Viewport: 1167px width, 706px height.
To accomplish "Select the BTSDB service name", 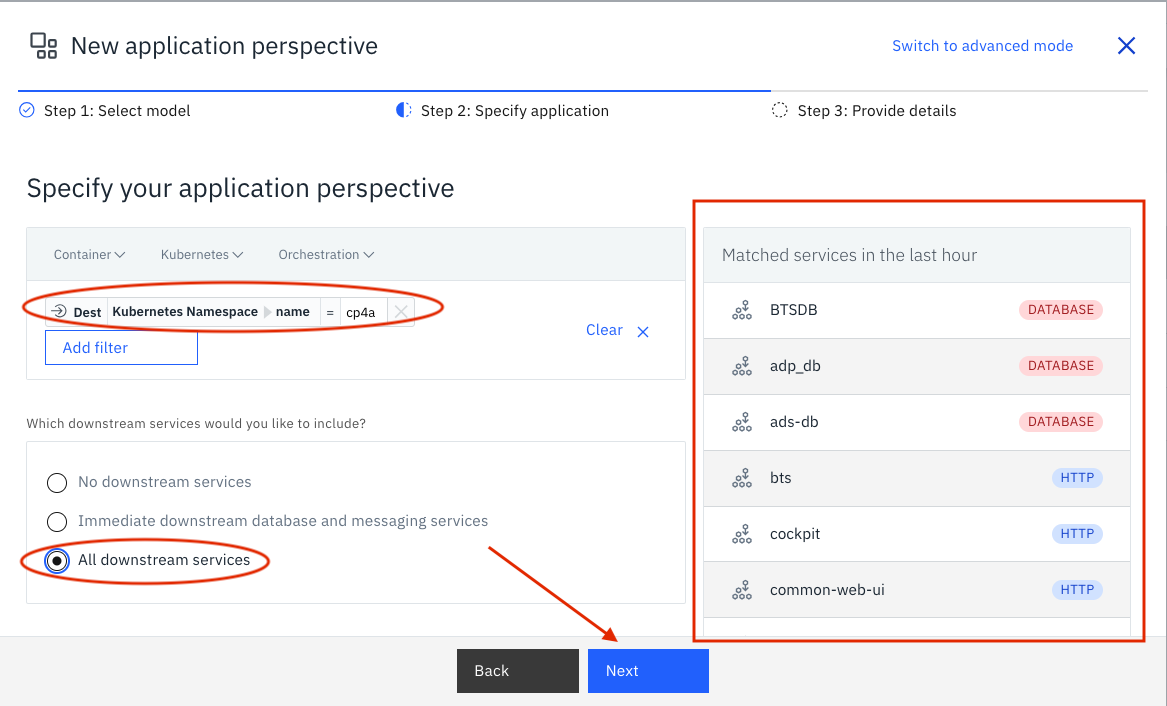I will pyautogui.click(x=793, y=309).
